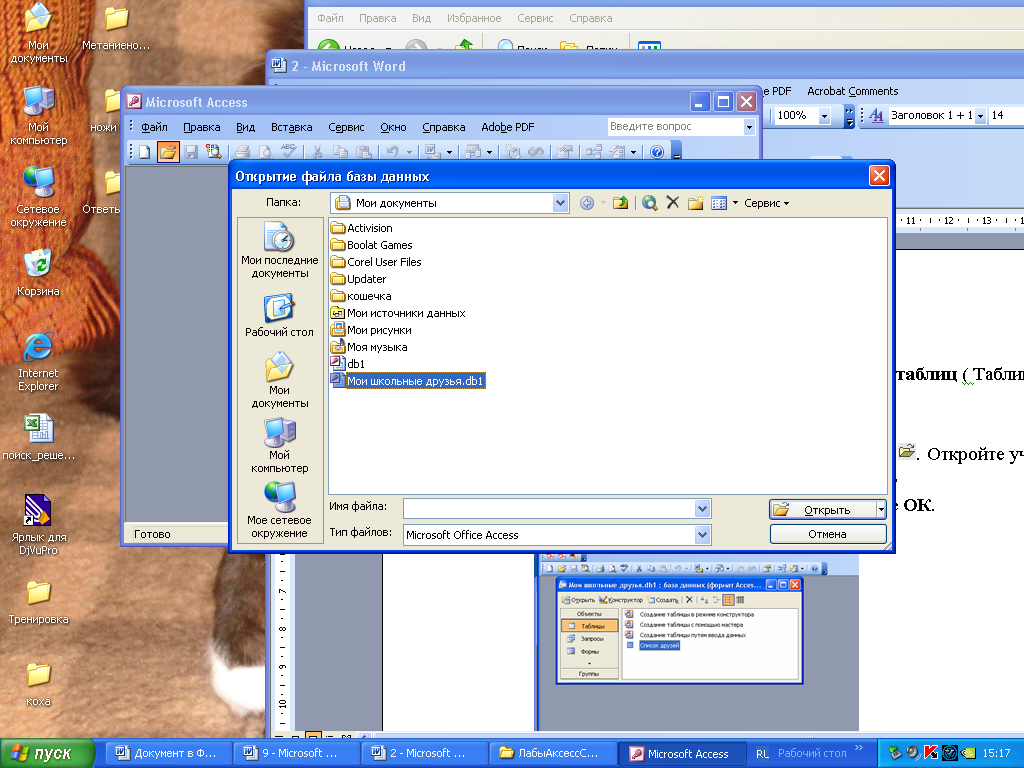
Task: Open the Правка menu in Access
Action: click(x=201, y=127)
